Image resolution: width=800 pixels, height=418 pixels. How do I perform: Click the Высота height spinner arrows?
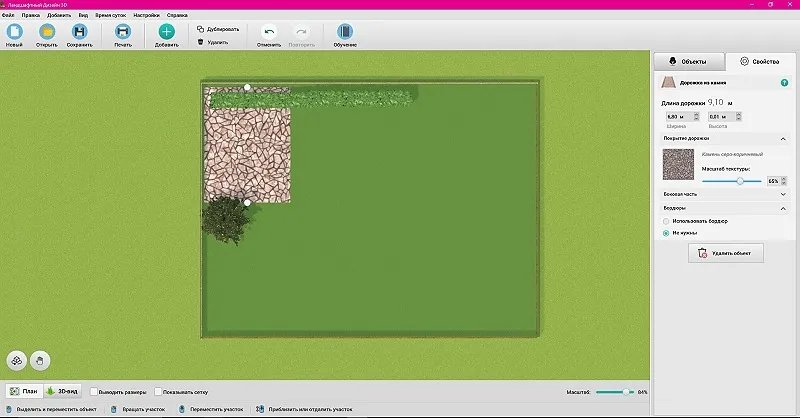pyautogui.click(x=738, y=117)
